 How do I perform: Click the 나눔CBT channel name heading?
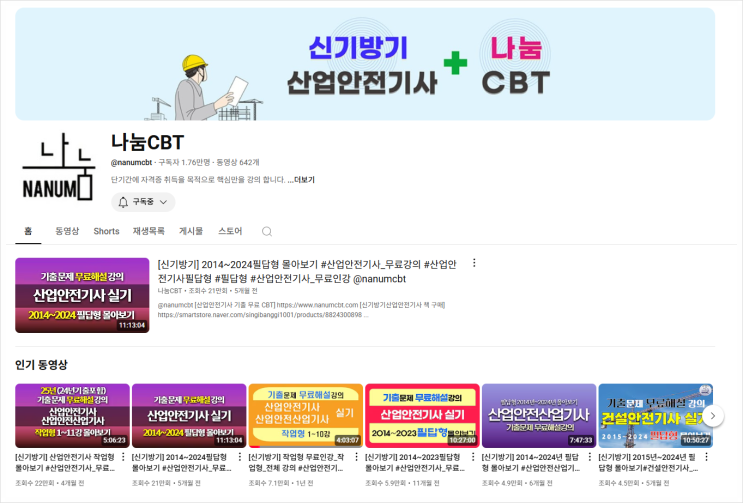147,142
